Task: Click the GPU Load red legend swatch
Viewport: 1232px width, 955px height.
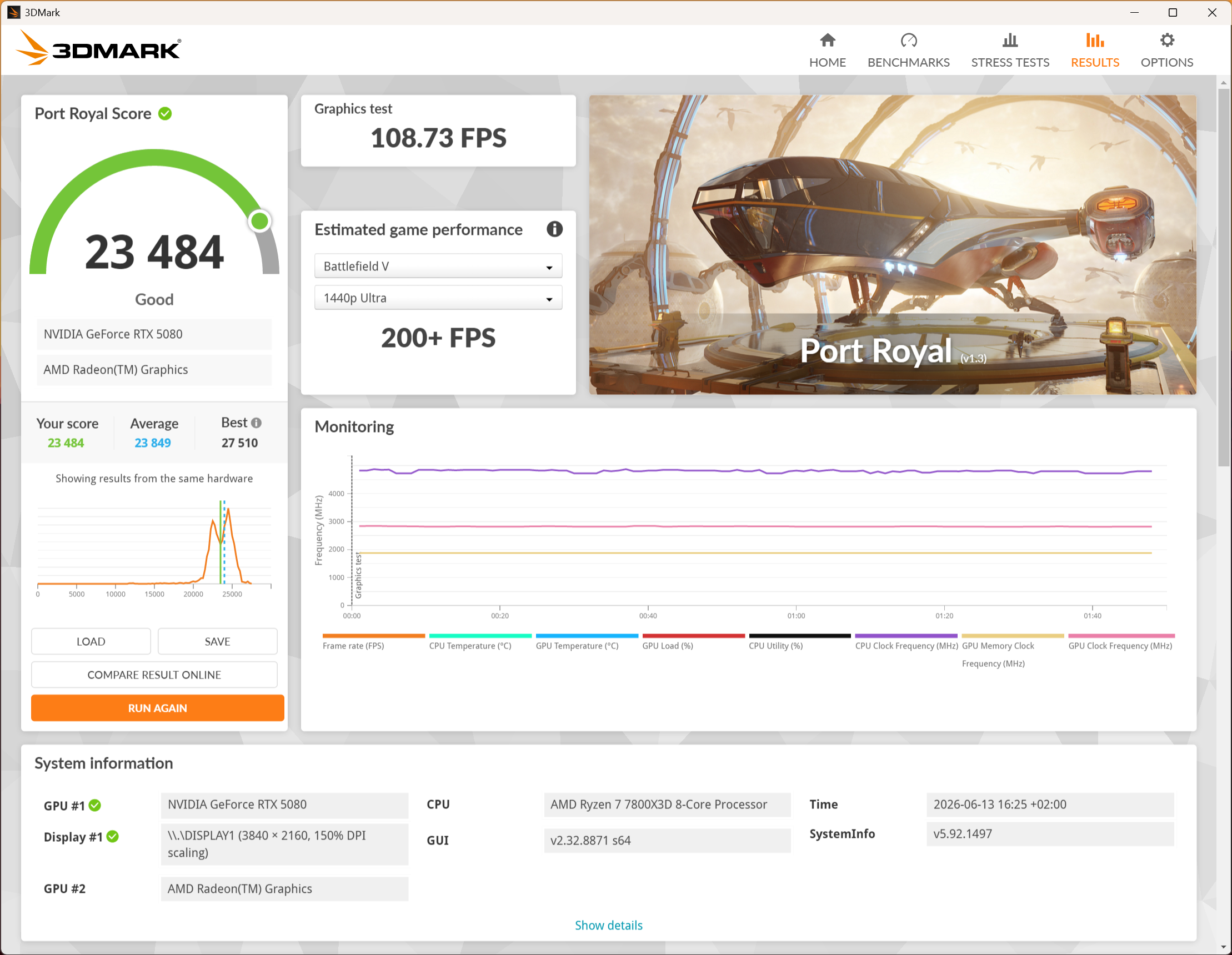Action: click(693, 636)
